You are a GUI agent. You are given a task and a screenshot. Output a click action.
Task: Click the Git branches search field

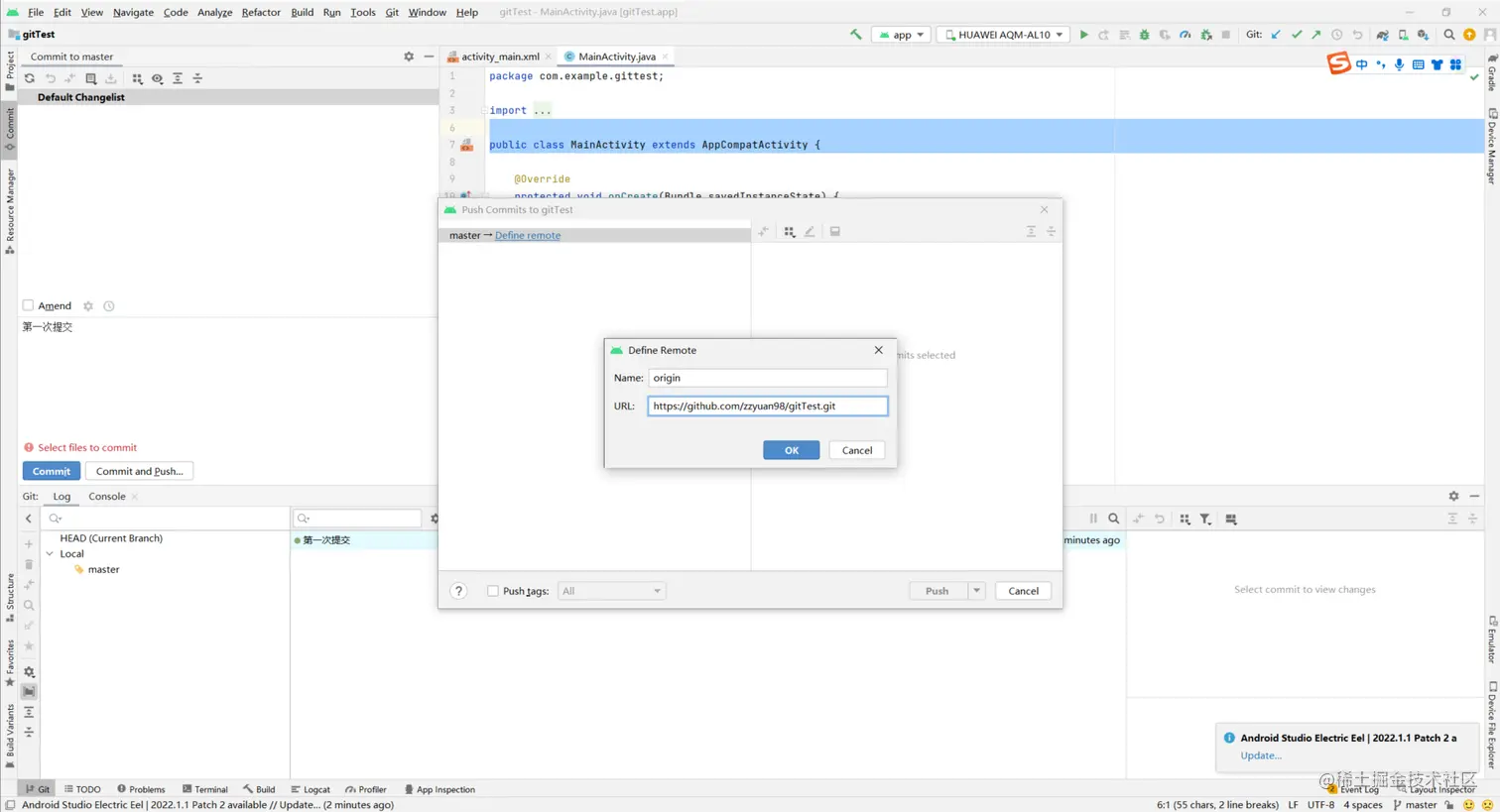point(167,519)
